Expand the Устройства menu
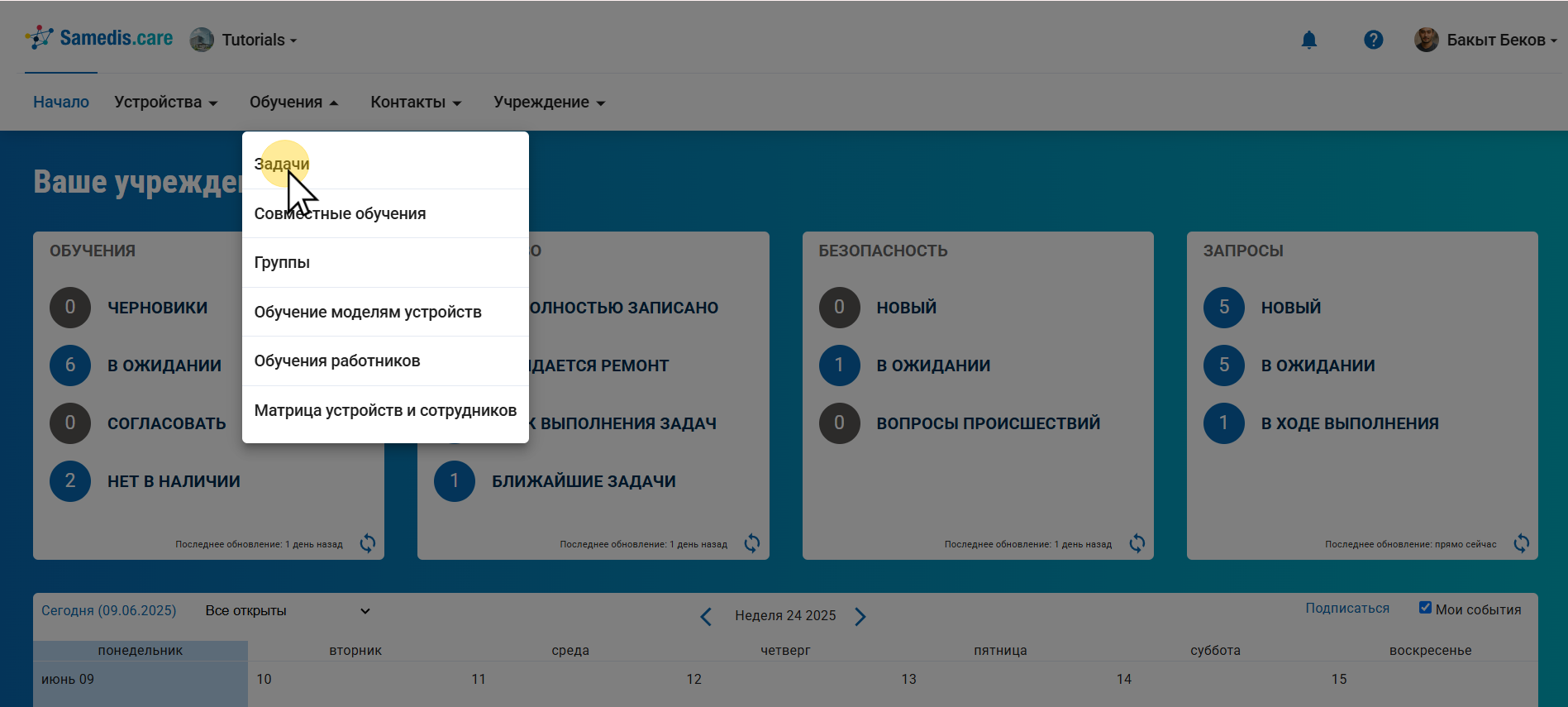The image size is (1568, 707). (x=165, y=103)
